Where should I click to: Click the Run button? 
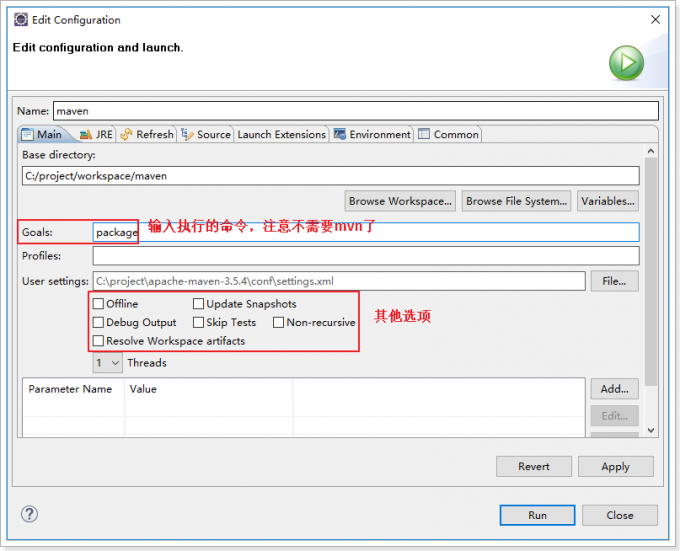click(x=537, y=515)
